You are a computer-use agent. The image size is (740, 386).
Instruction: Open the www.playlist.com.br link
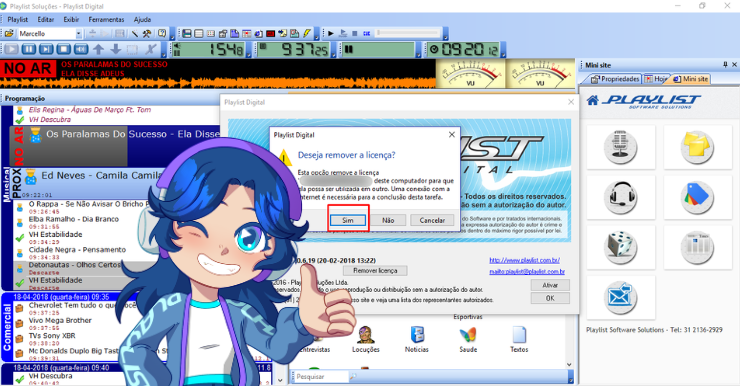point(525,260)
